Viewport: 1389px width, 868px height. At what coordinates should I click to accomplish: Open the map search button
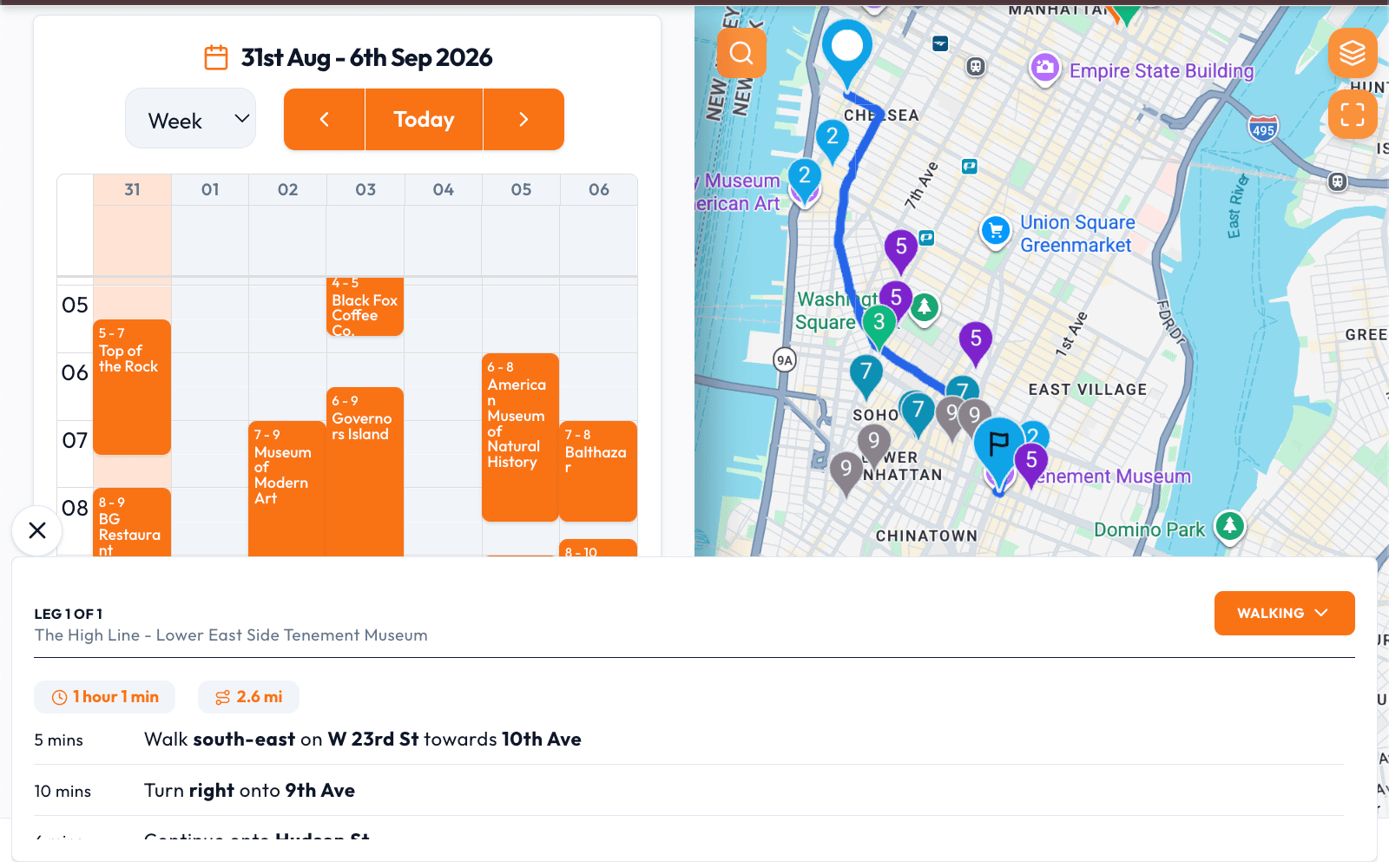pos(741,53)
